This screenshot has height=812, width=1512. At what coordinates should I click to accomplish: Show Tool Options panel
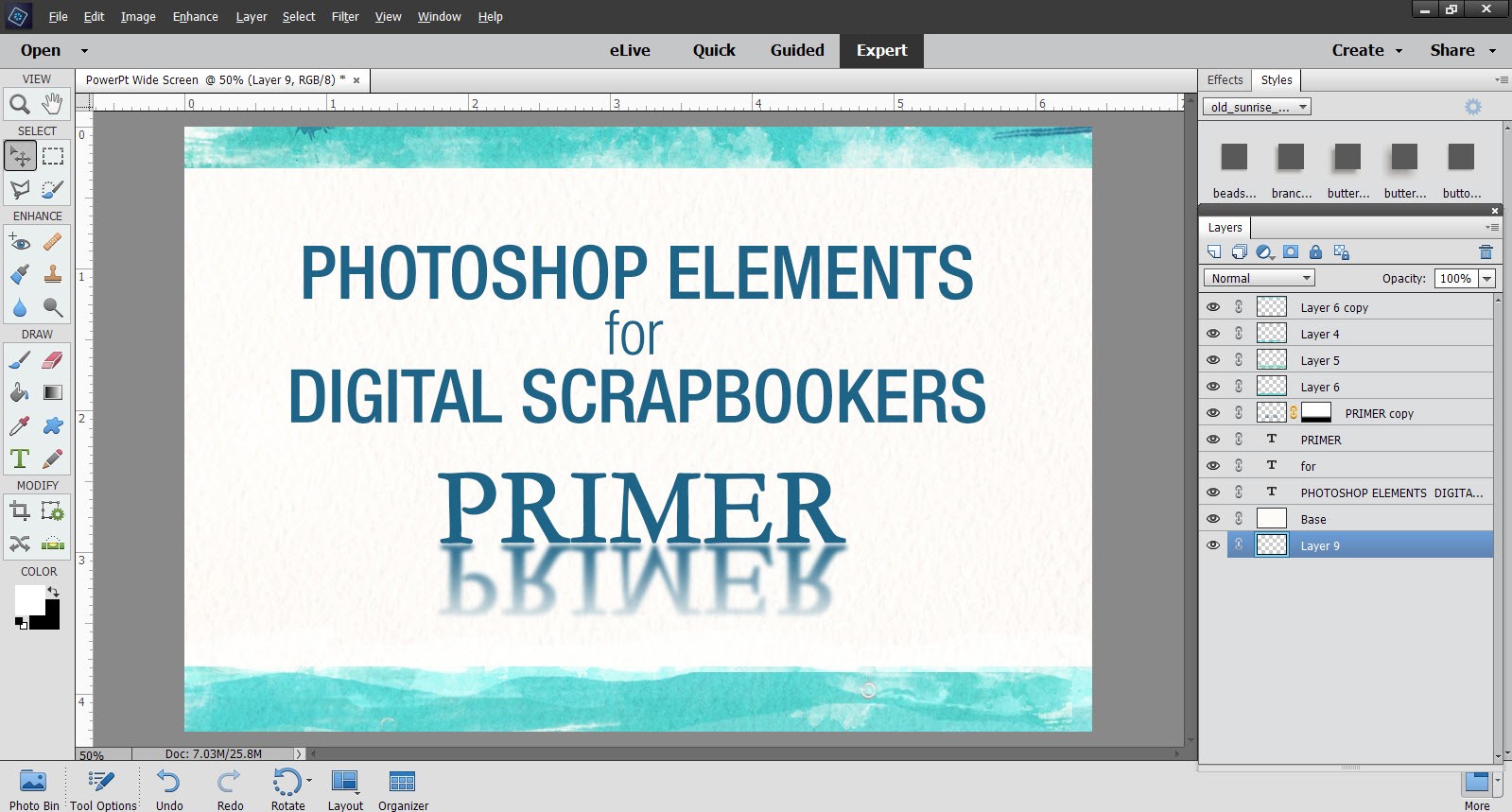(103, 789)
